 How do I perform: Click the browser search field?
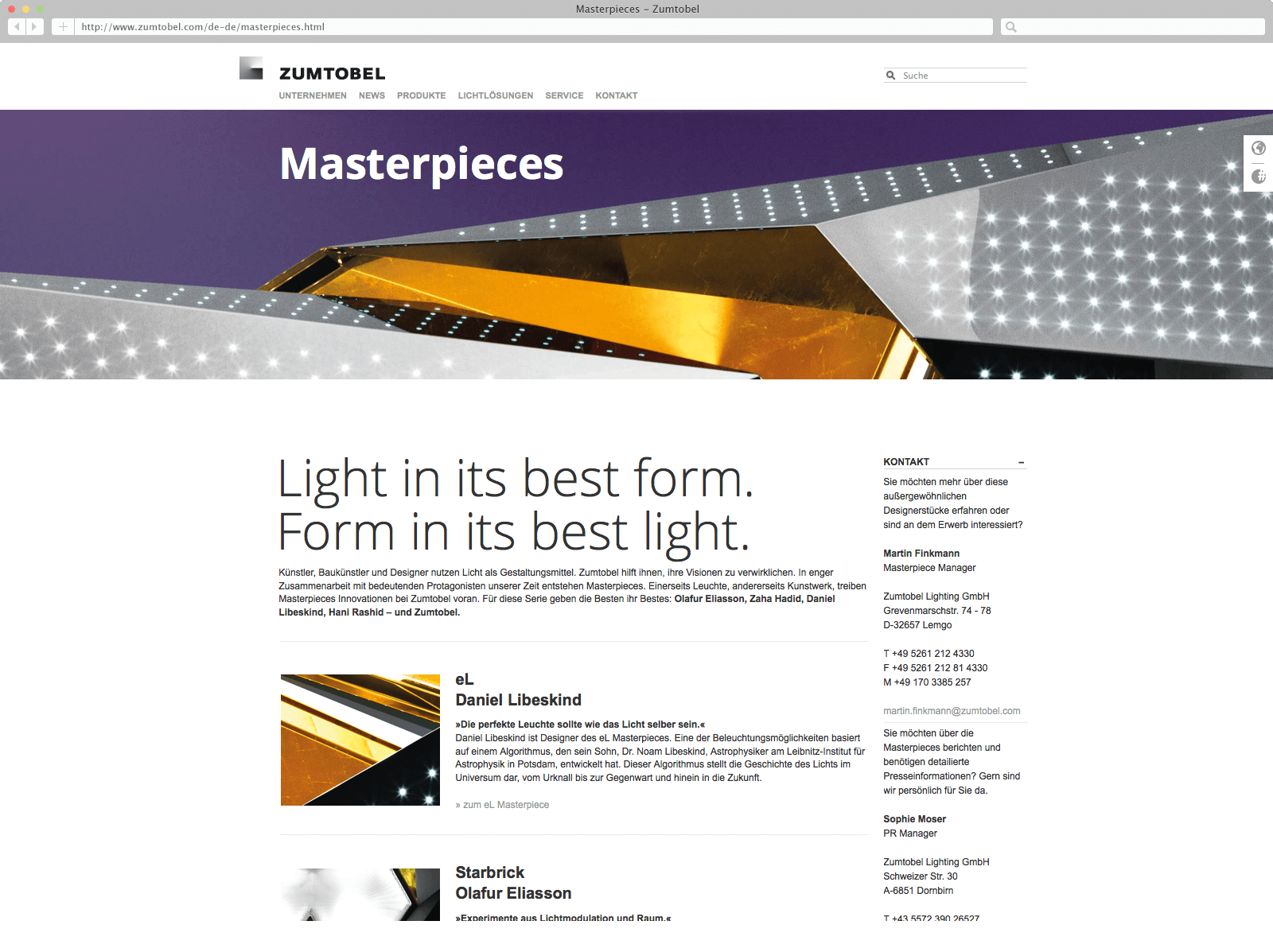[1132, 27]
